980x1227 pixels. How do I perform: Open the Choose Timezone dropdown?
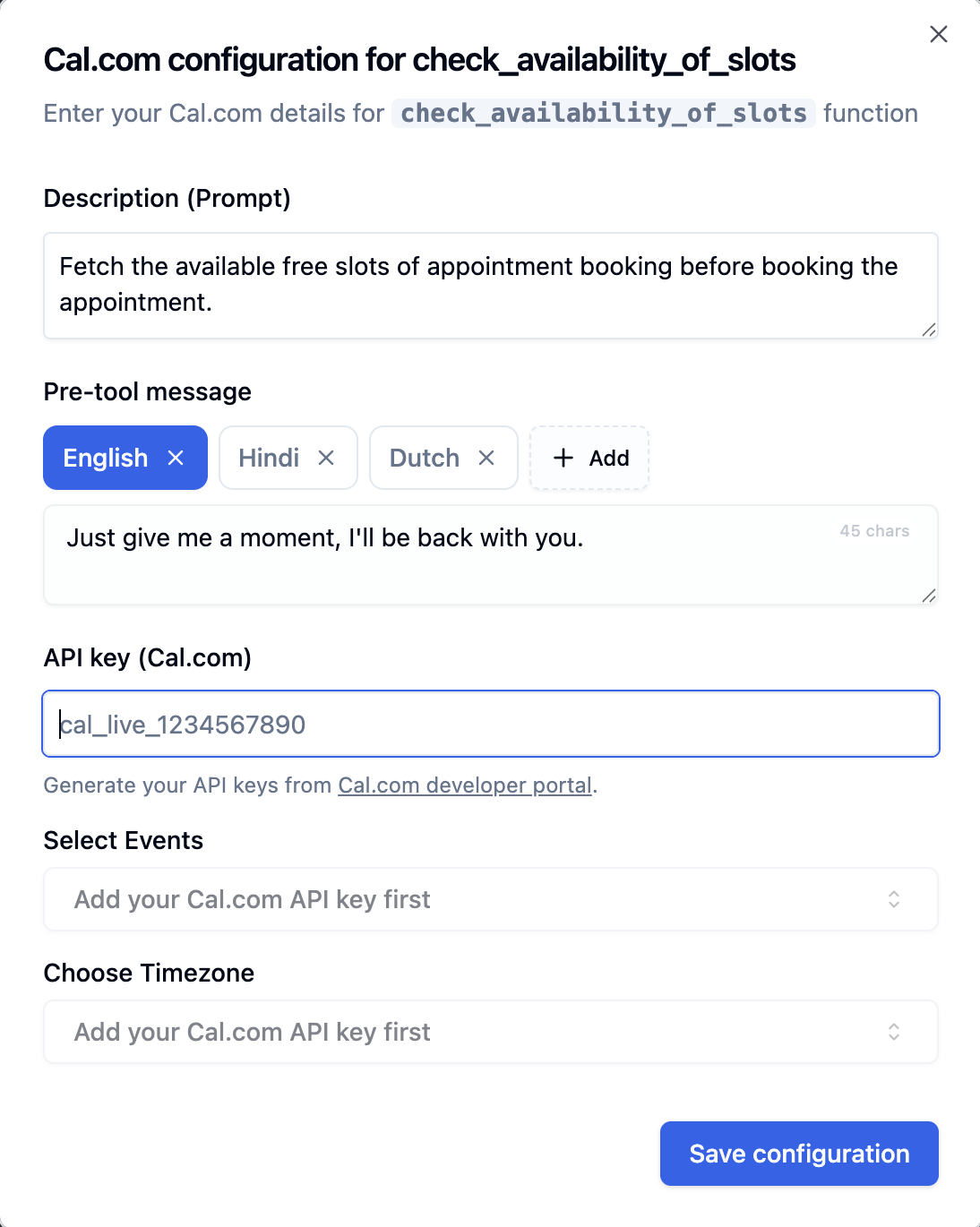coord(490,1032)
